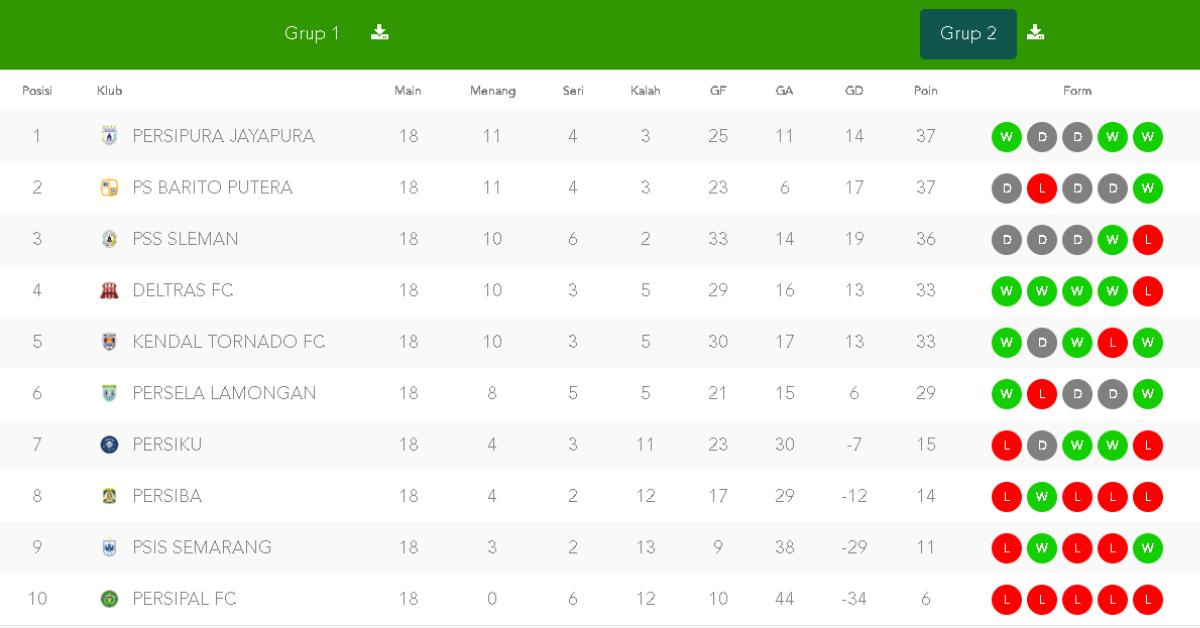1200x628 pixels.
Task: Switch to the Grup 2 tab
Action: coord(967,33)
